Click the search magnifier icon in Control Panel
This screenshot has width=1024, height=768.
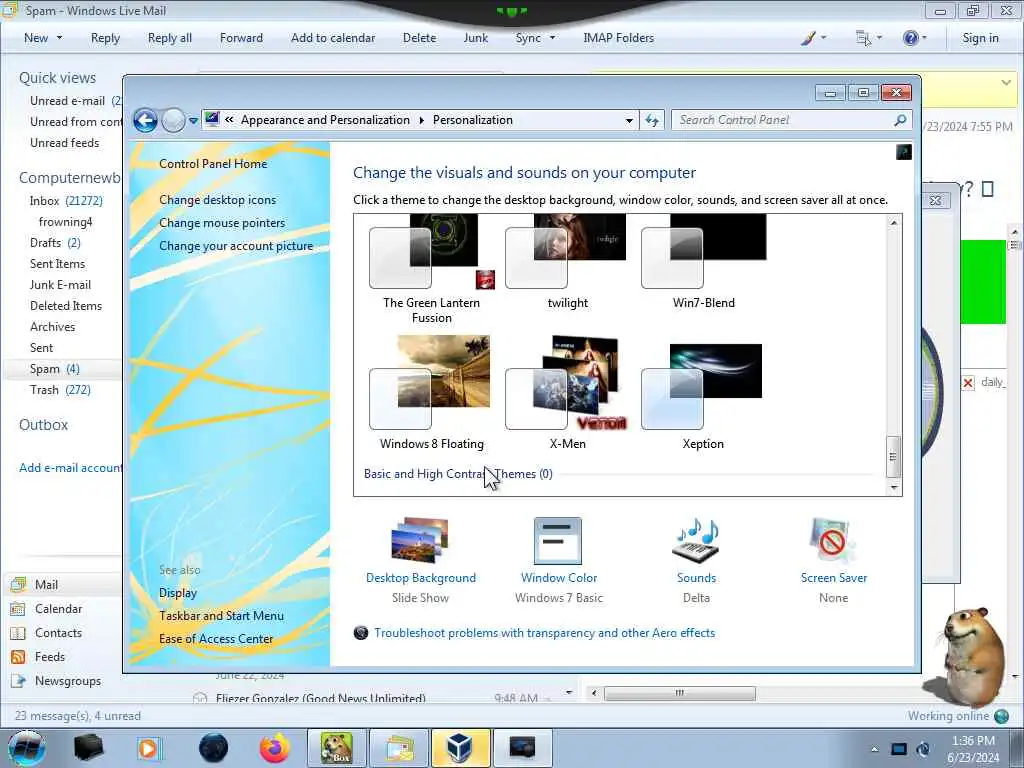click(x=901, y=120)
